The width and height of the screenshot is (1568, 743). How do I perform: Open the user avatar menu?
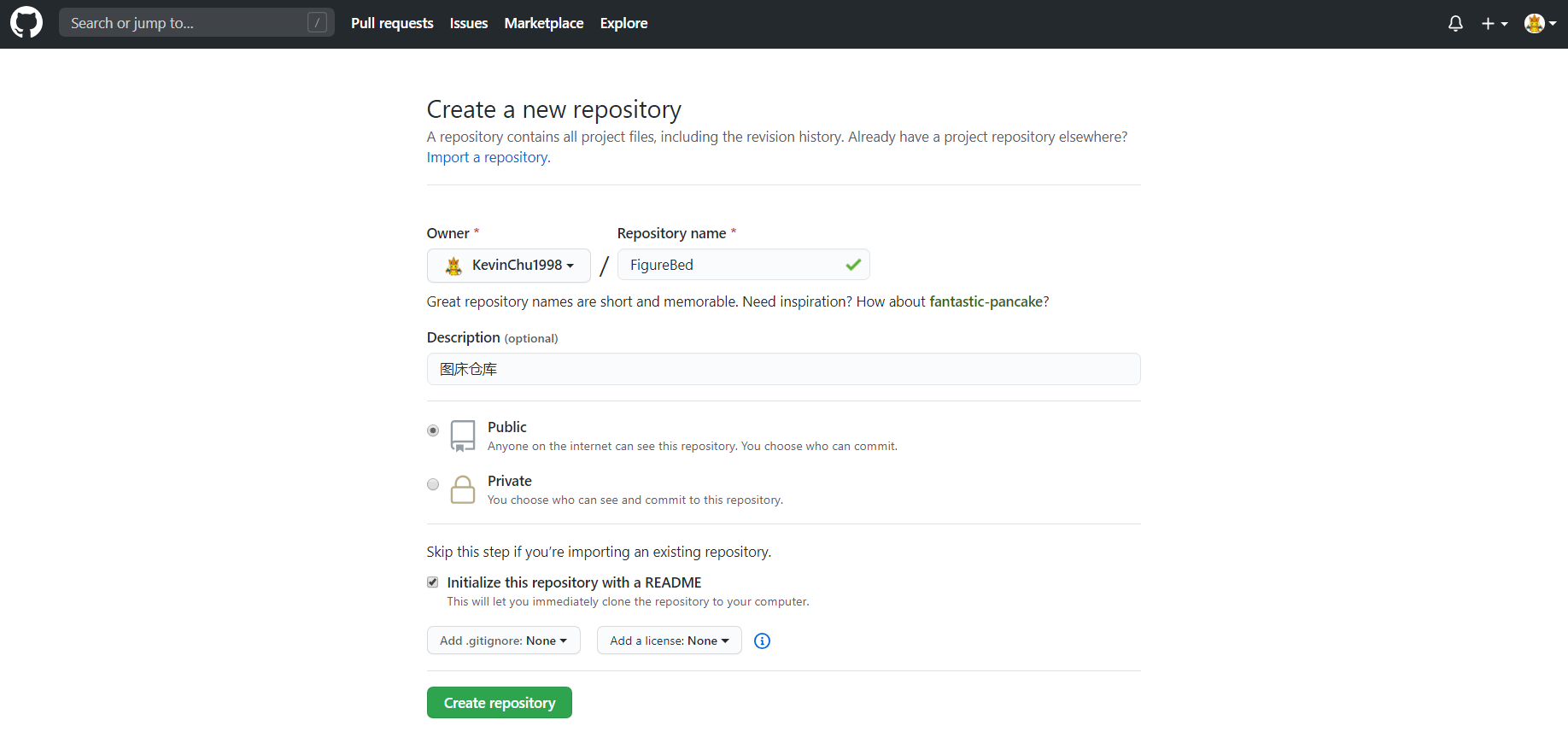click(1539, 24)
